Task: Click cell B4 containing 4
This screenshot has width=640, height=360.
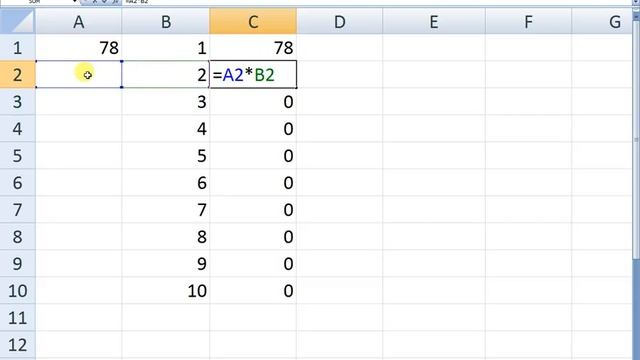Action: click(166, 129)
